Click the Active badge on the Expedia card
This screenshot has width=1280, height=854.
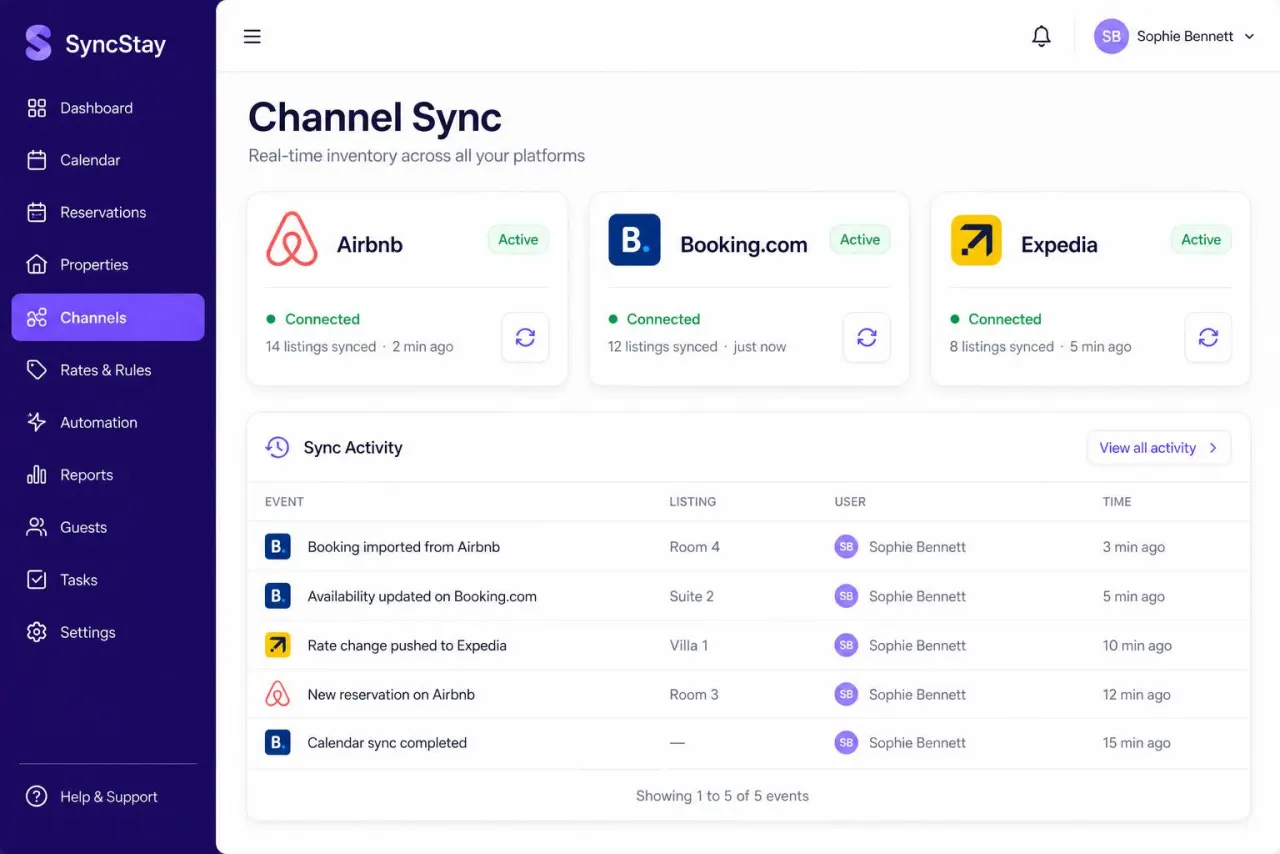(1201, 240)
